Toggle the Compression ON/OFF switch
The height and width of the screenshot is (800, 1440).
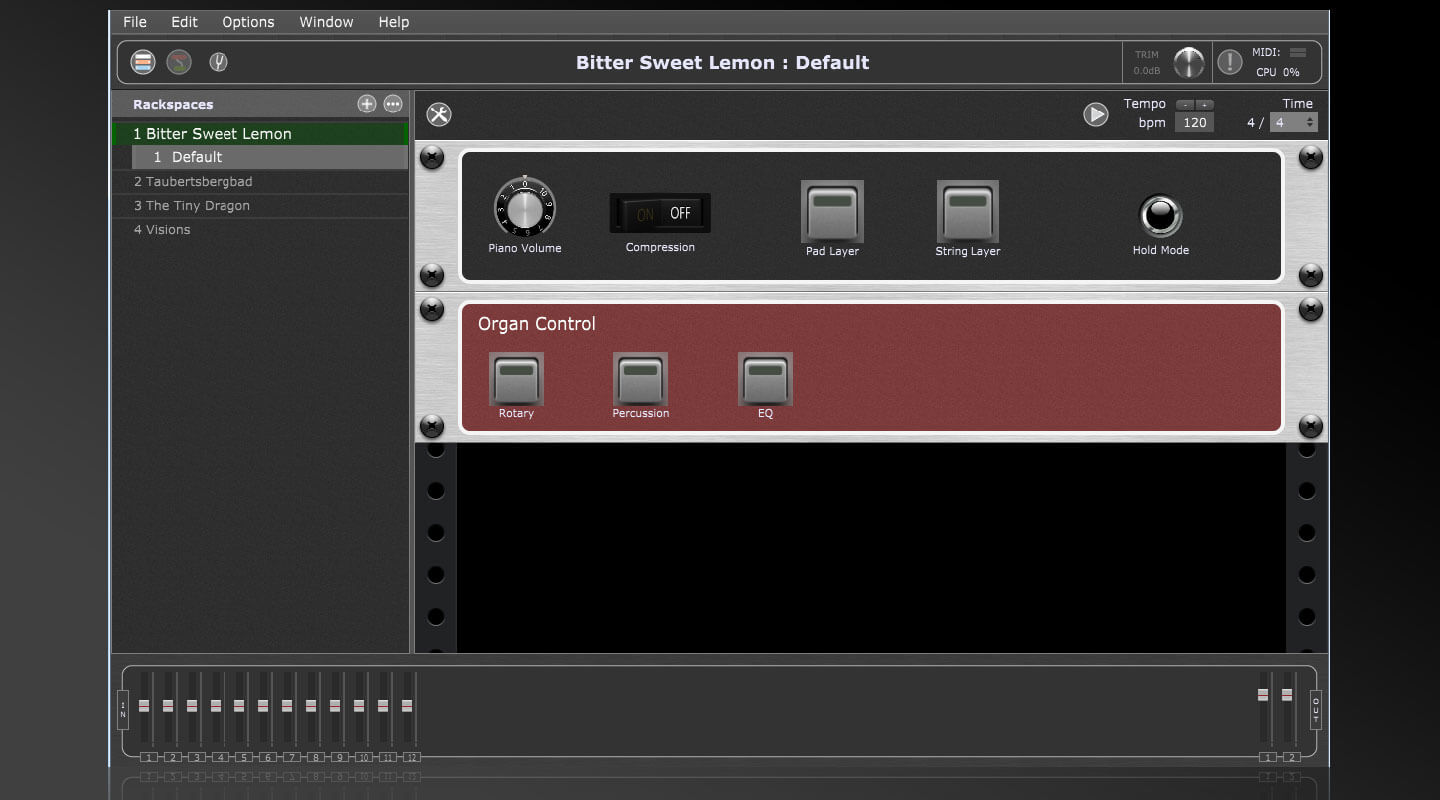[x=660, y=213]
